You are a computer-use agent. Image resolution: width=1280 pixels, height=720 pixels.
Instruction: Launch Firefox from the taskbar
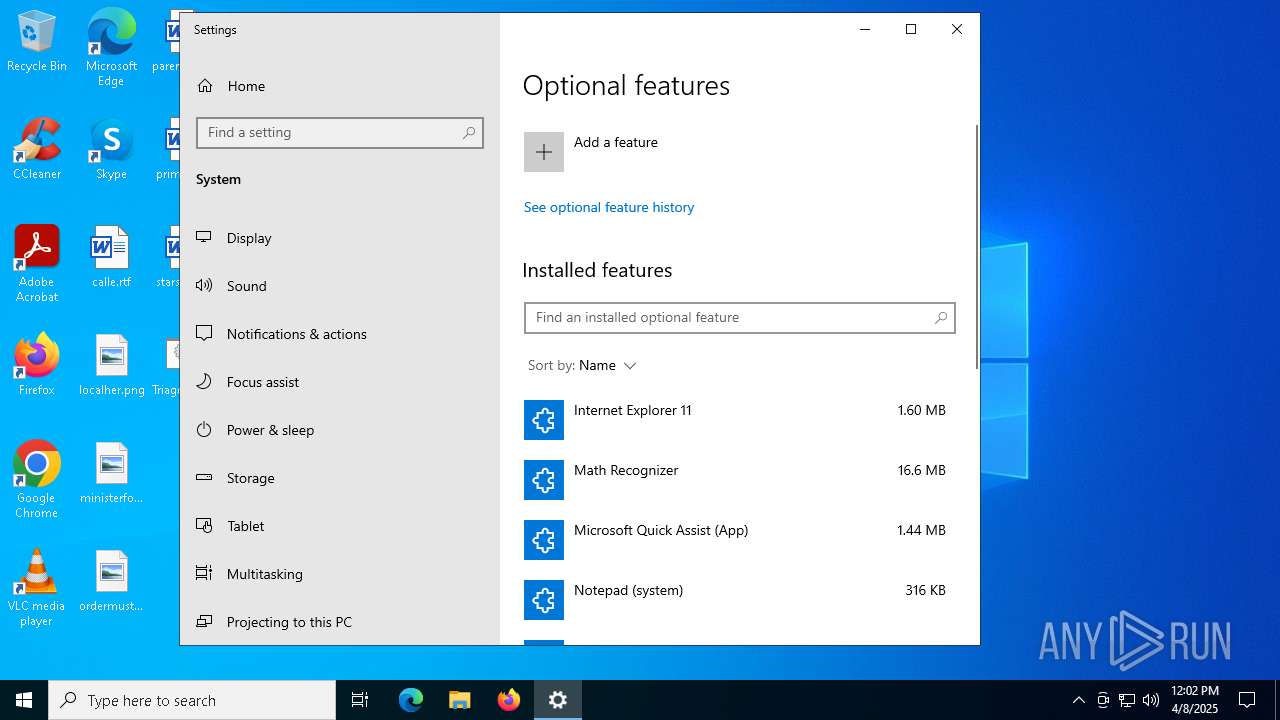pyautogui.click(x=509, y=700)
